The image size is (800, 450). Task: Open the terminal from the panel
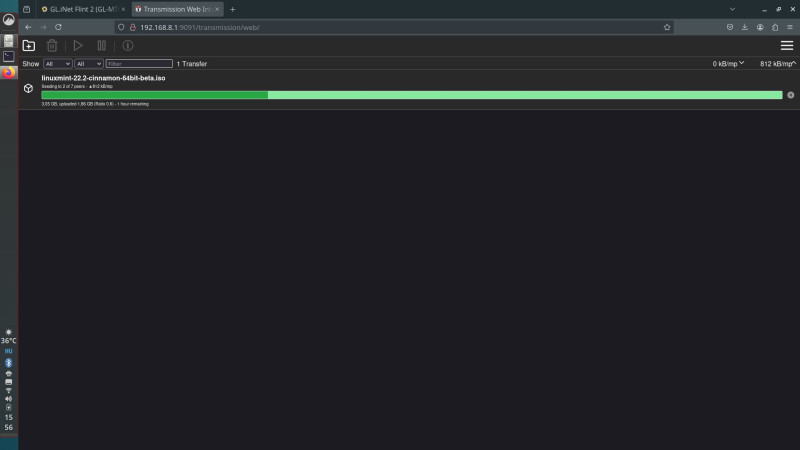pyautogui.click(x=9, y=56)
